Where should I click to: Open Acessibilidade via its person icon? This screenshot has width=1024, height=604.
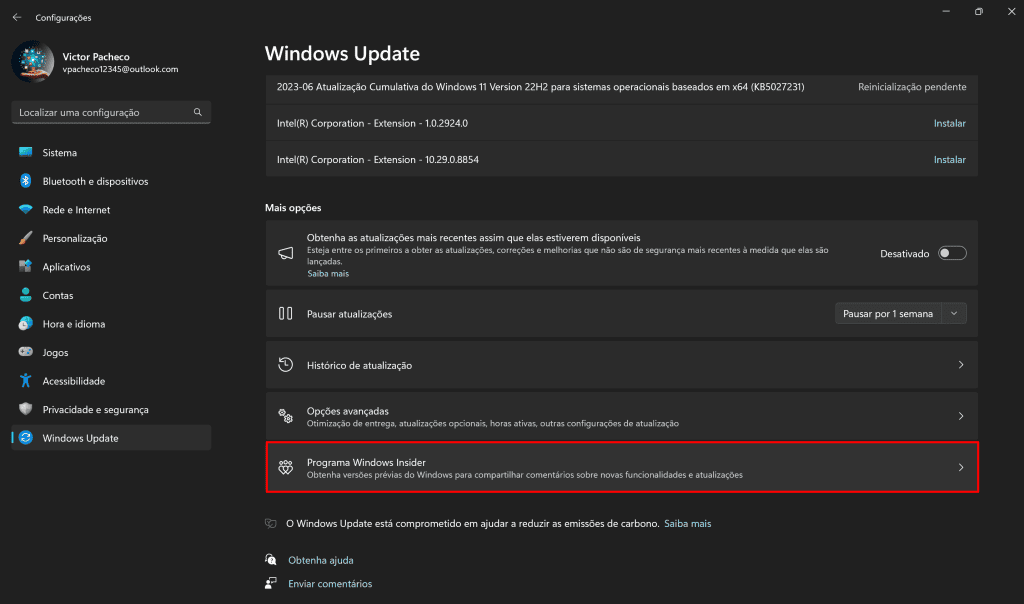point(23,380)
